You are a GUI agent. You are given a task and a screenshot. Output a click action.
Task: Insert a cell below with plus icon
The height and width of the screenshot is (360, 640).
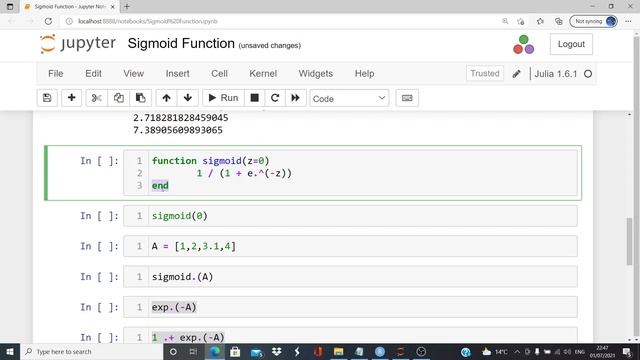(x=71, y=98)
